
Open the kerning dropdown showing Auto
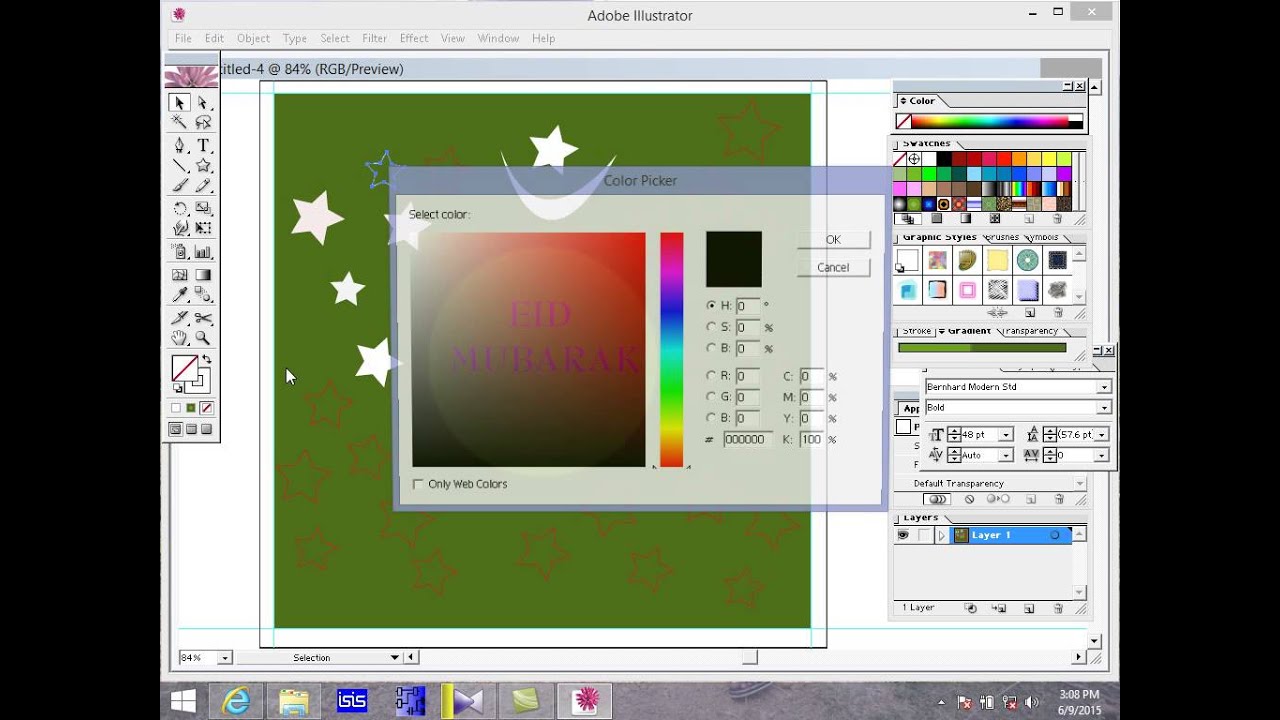pos(1006,456)
